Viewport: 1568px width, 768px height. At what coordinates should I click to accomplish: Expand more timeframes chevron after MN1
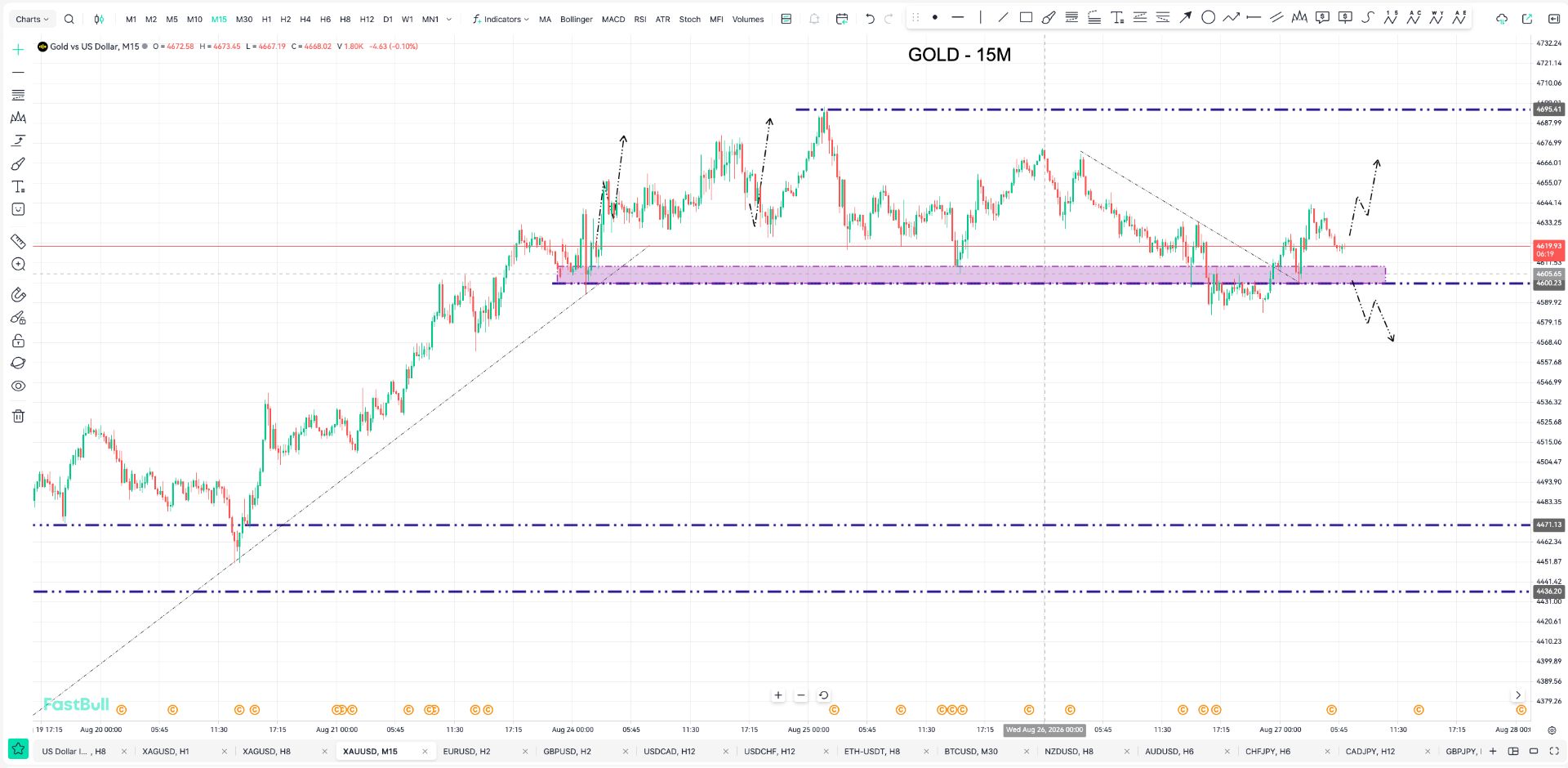click(449, 19)
